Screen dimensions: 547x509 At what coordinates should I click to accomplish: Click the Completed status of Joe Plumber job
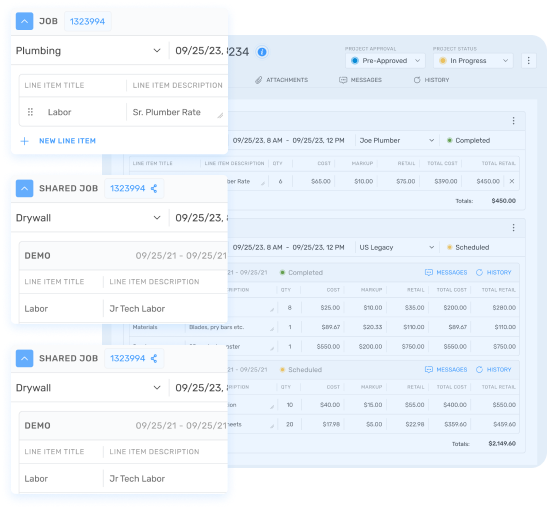tap(469, 140)
